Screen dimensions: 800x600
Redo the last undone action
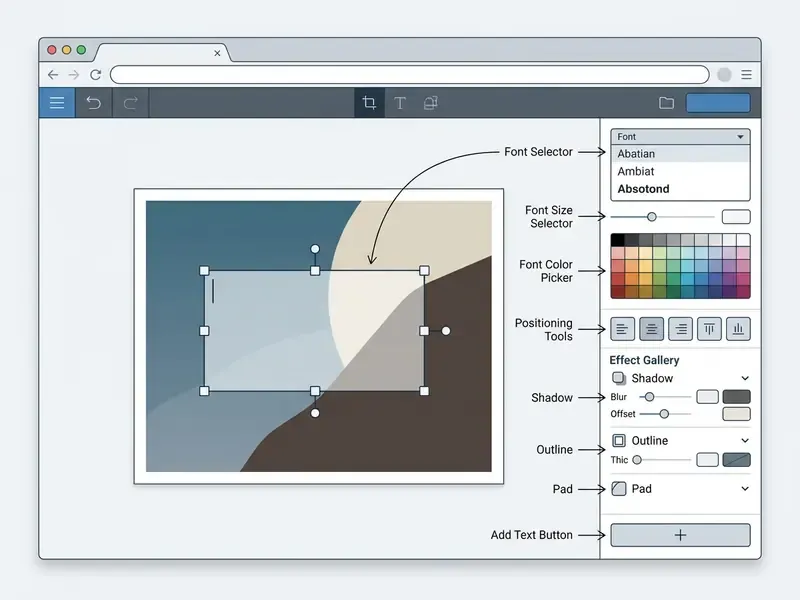[131, 103]
